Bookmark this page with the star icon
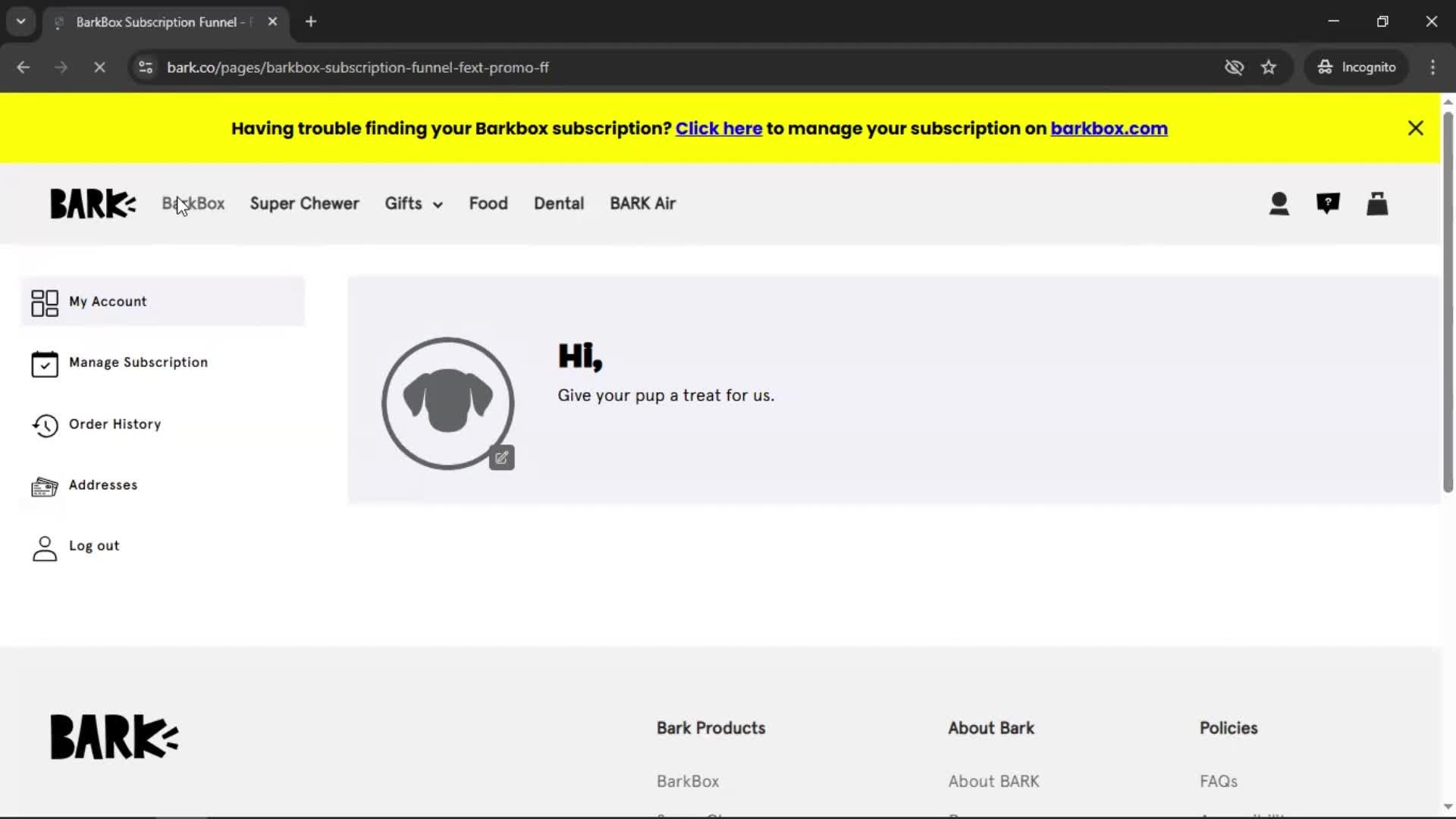The image size is (1456, 819). (x=1269, y=67)
